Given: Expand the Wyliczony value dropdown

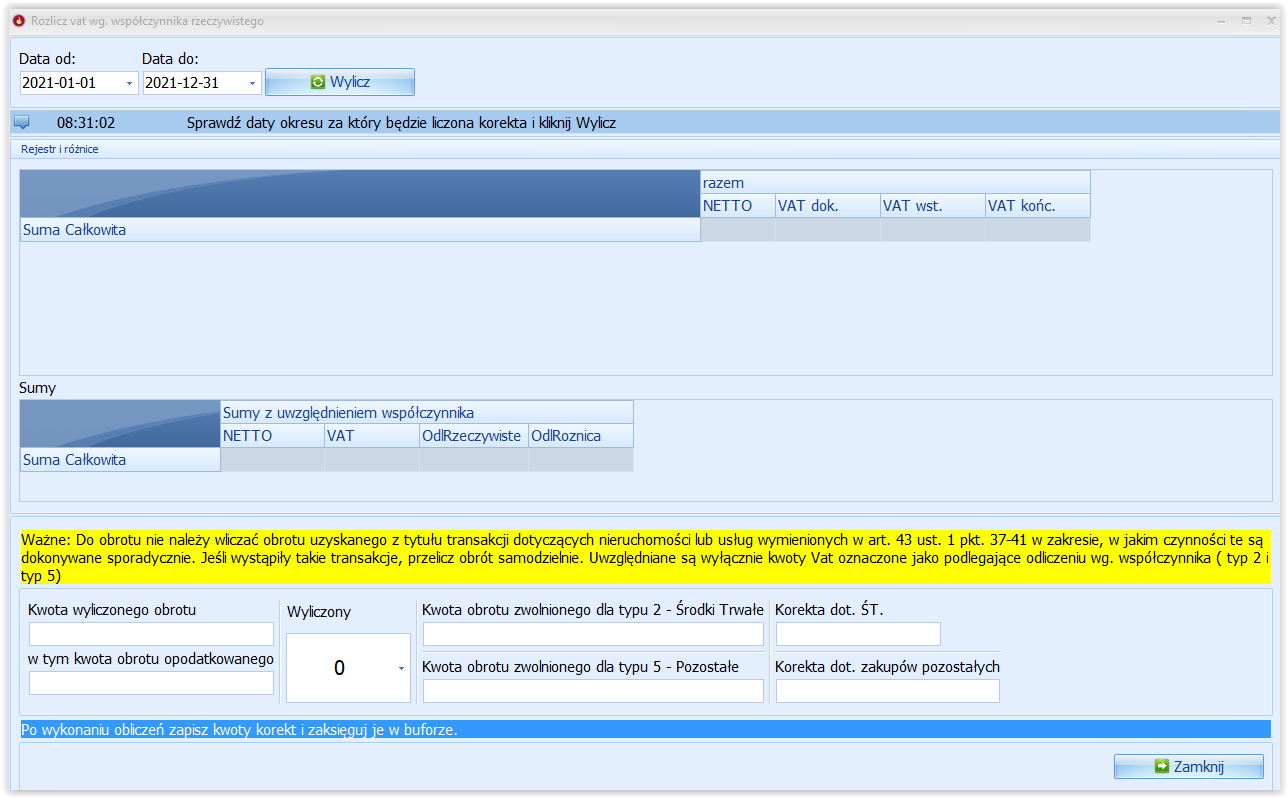Looking at the screenshot, I should tap(402, 668).
